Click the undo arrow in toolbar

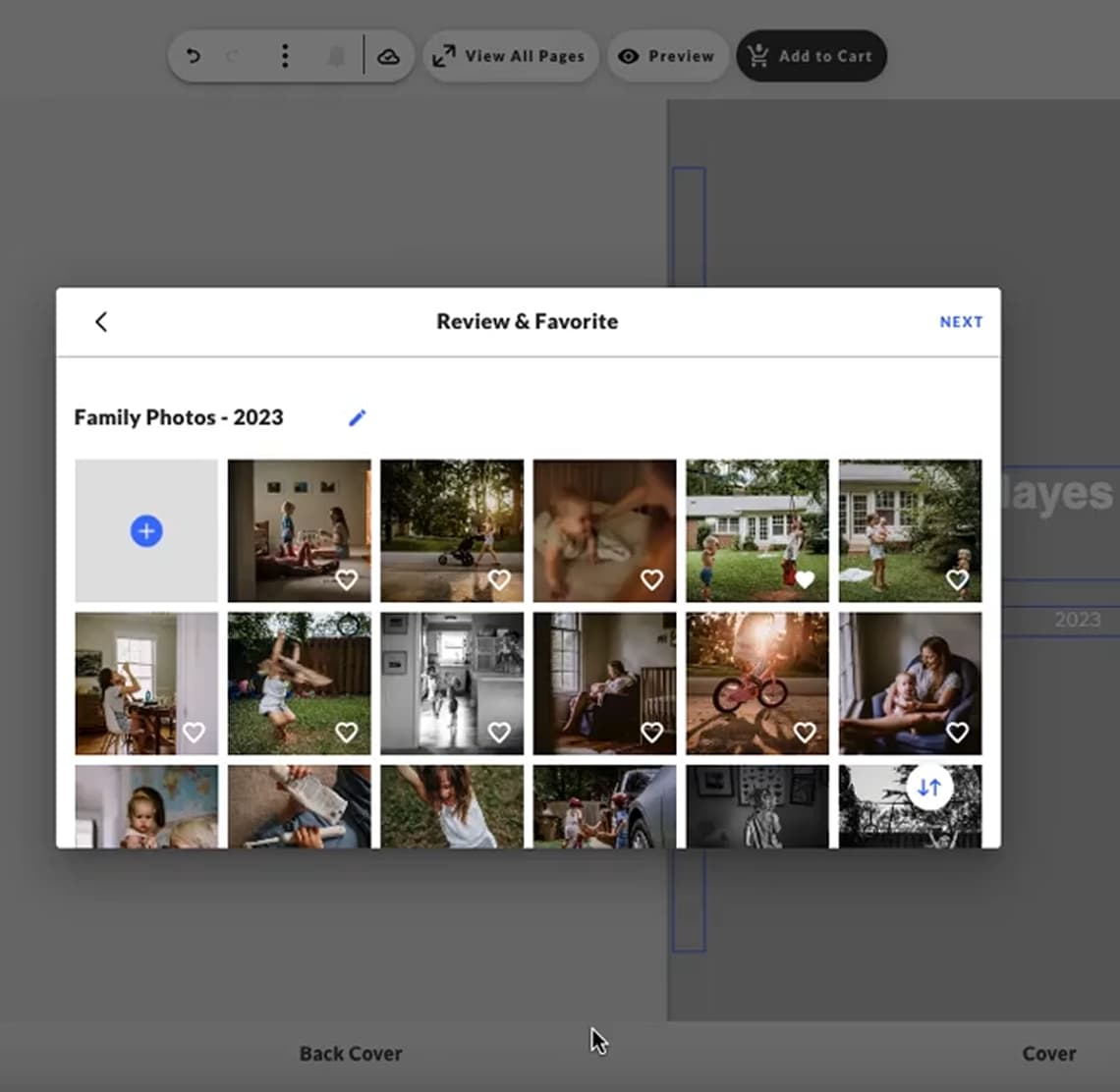pos(194,56)
